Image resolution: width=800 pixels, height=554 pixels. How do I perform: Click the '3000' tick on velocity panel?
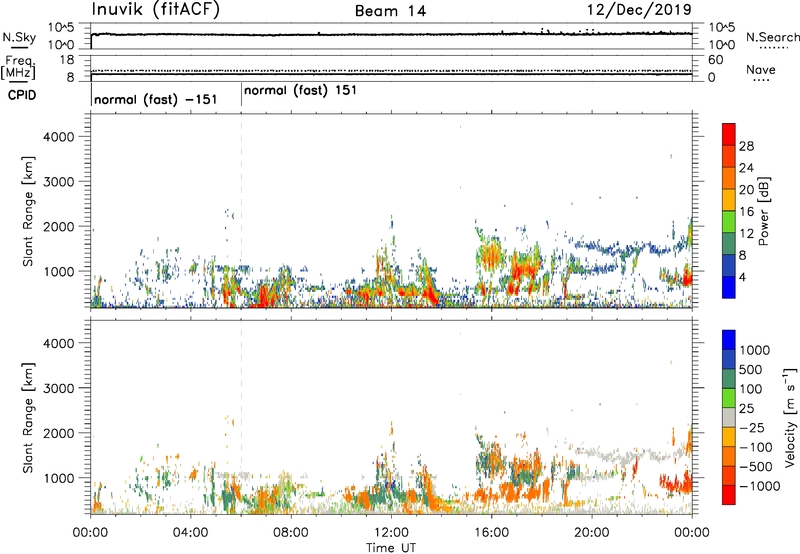(59, 388)
